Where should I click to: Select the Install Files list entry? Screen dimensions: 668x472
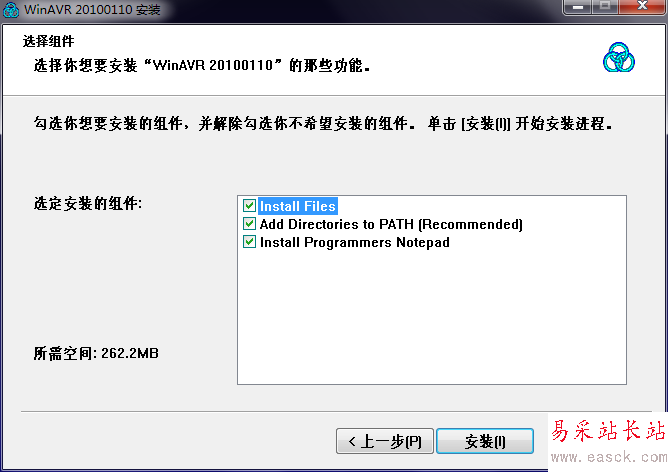point(298,206)
